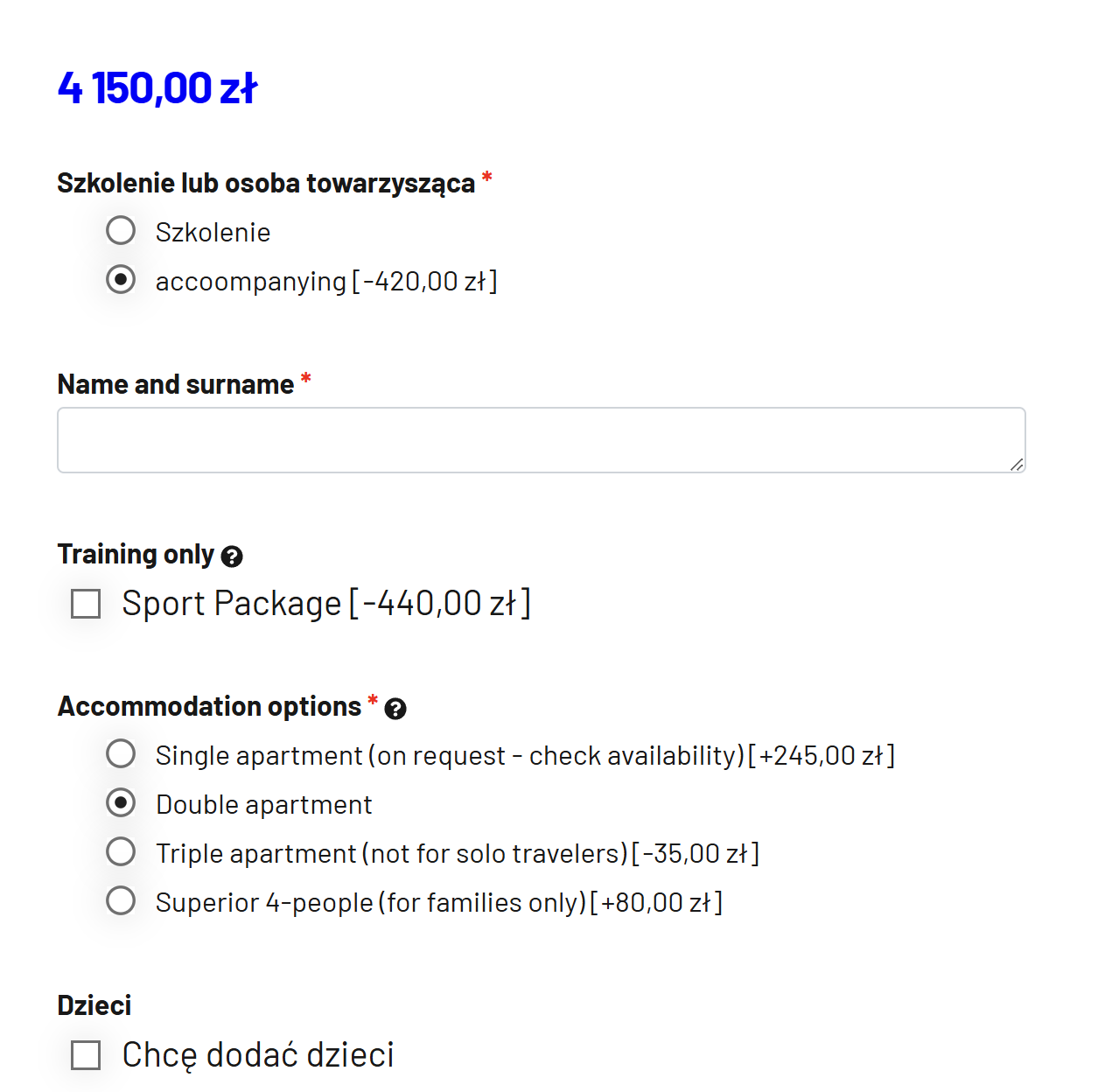Screen dimensions: 1098x1092
Task: Open the Accommodation options help icon
Action: [395, 709]
